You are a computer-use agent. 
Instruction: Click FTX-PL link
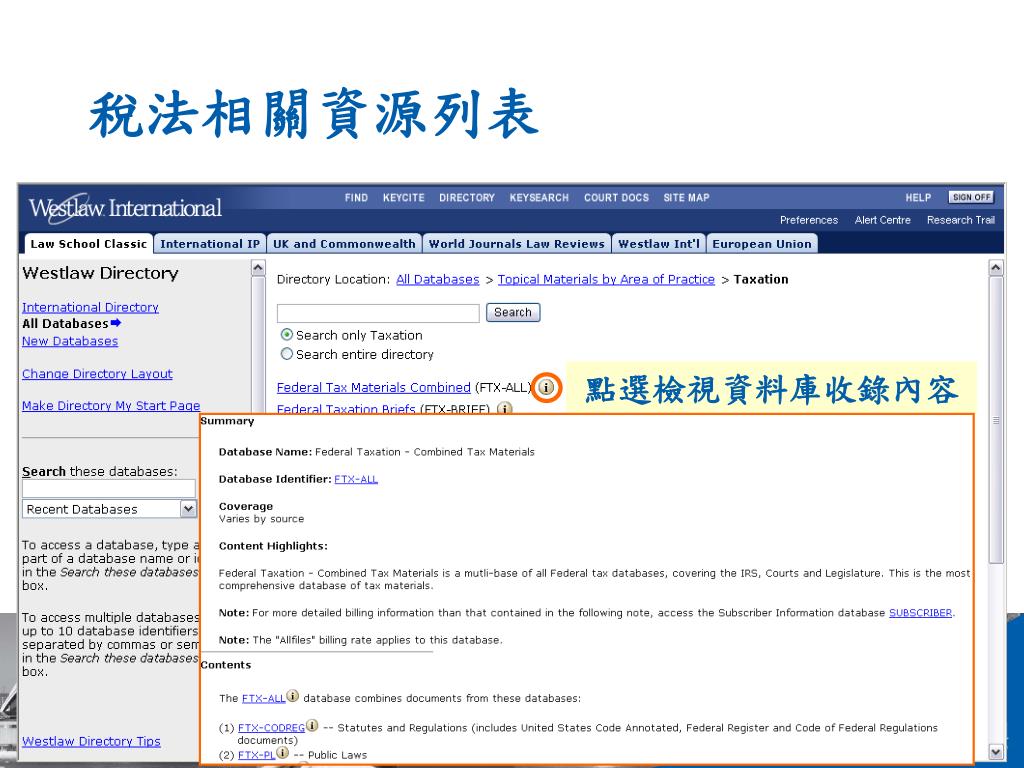tap(257, 755)
